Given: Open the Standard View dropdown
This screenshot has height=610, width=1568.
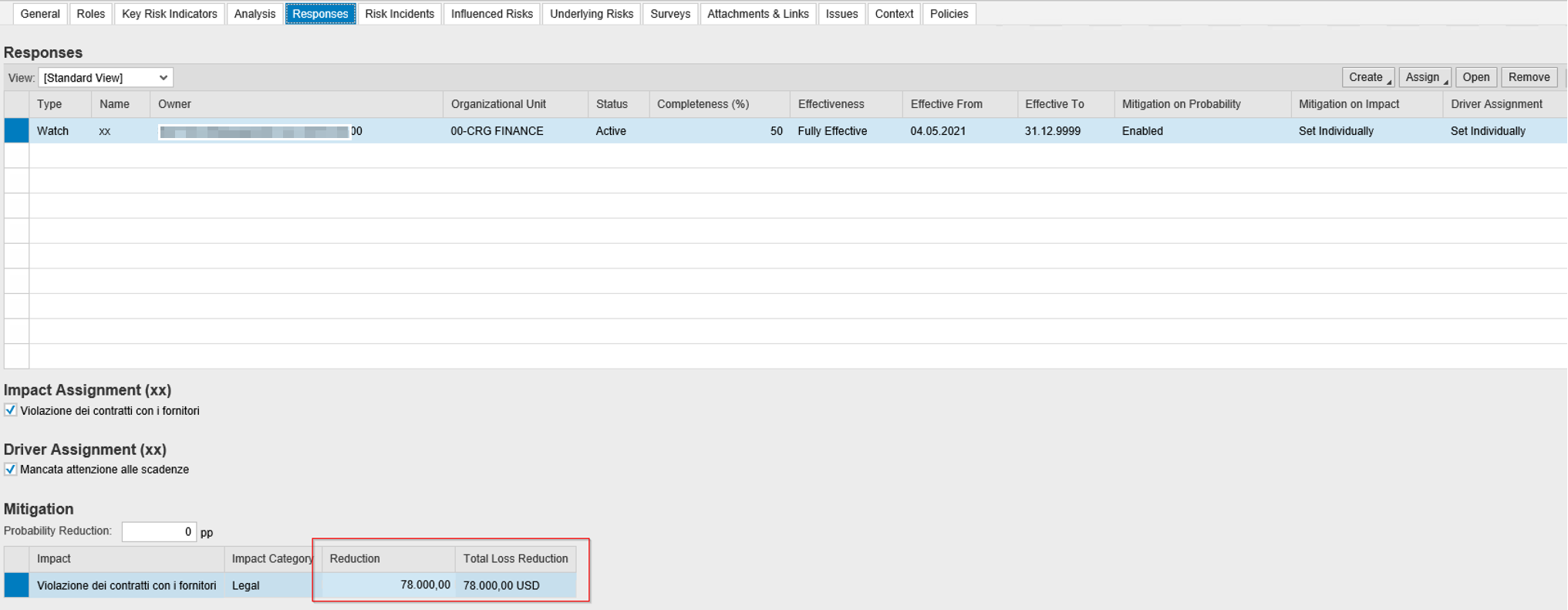Looking at the screenshot, I should pyautogui.click(x=106, y=78).
